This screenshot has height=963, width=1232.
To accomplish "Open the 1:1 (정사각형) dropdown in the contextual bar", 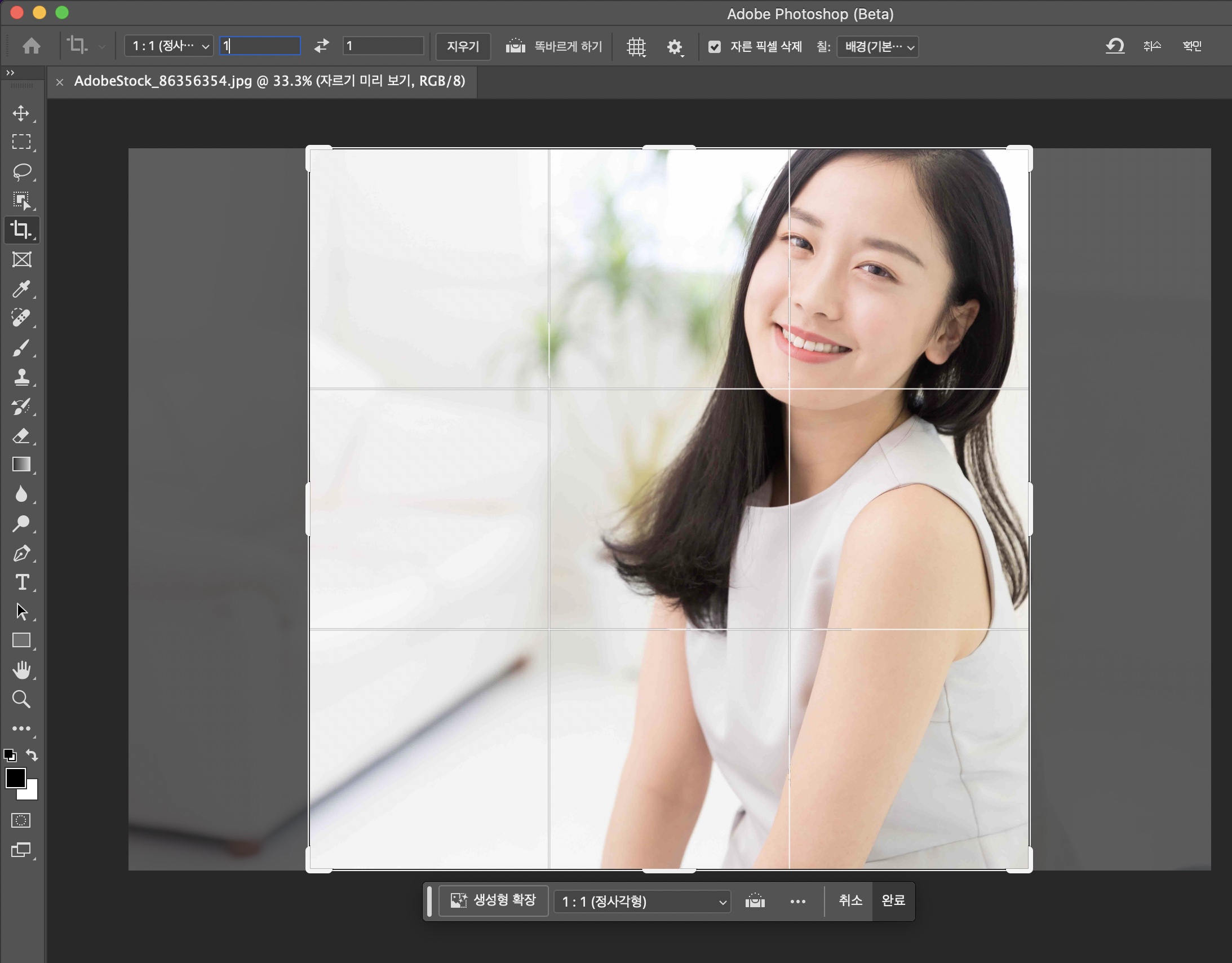I will (642, 902).
